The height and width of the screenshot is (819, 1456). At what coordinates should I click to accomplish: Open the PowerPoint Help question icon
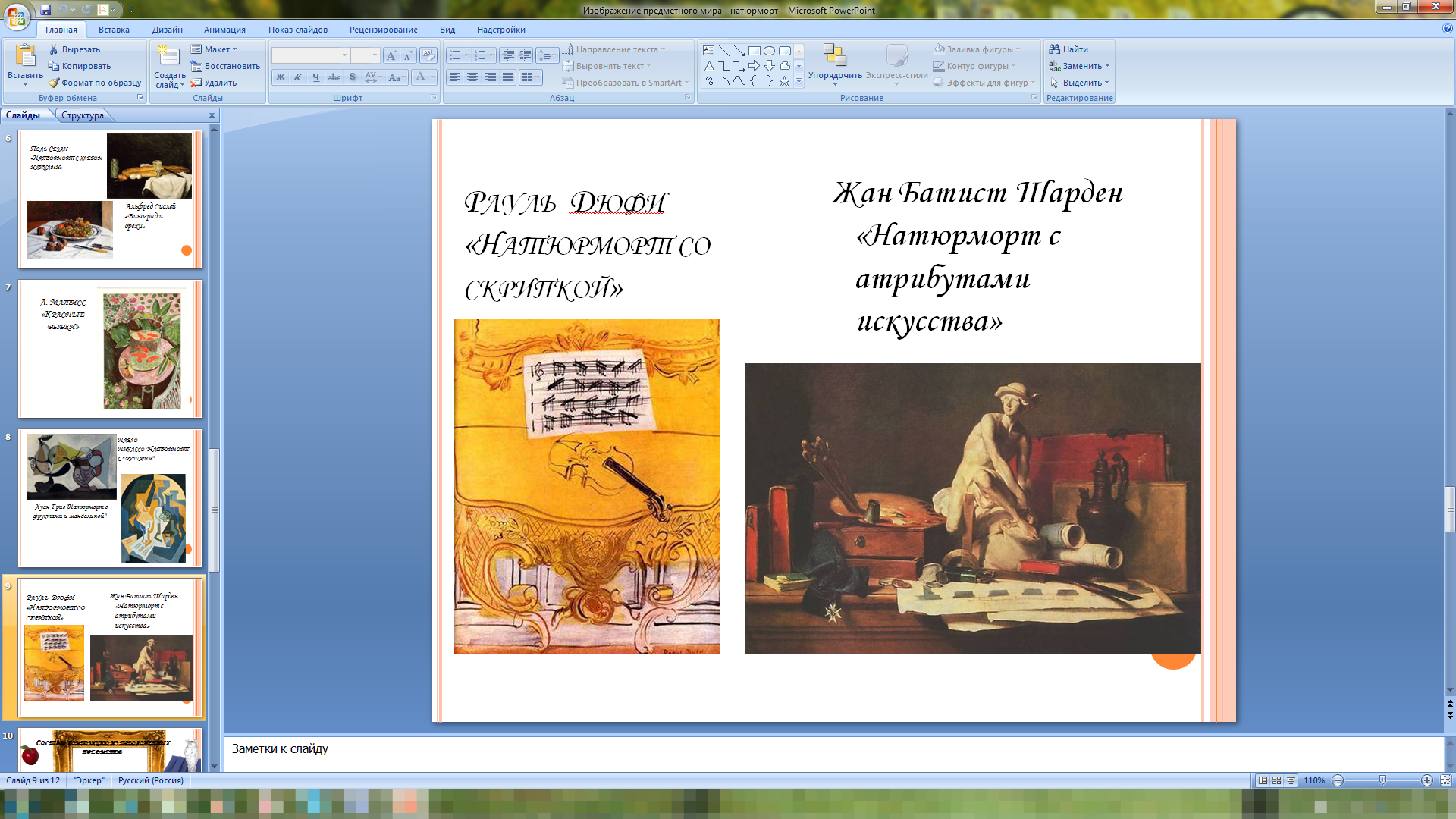point(1448,29)
